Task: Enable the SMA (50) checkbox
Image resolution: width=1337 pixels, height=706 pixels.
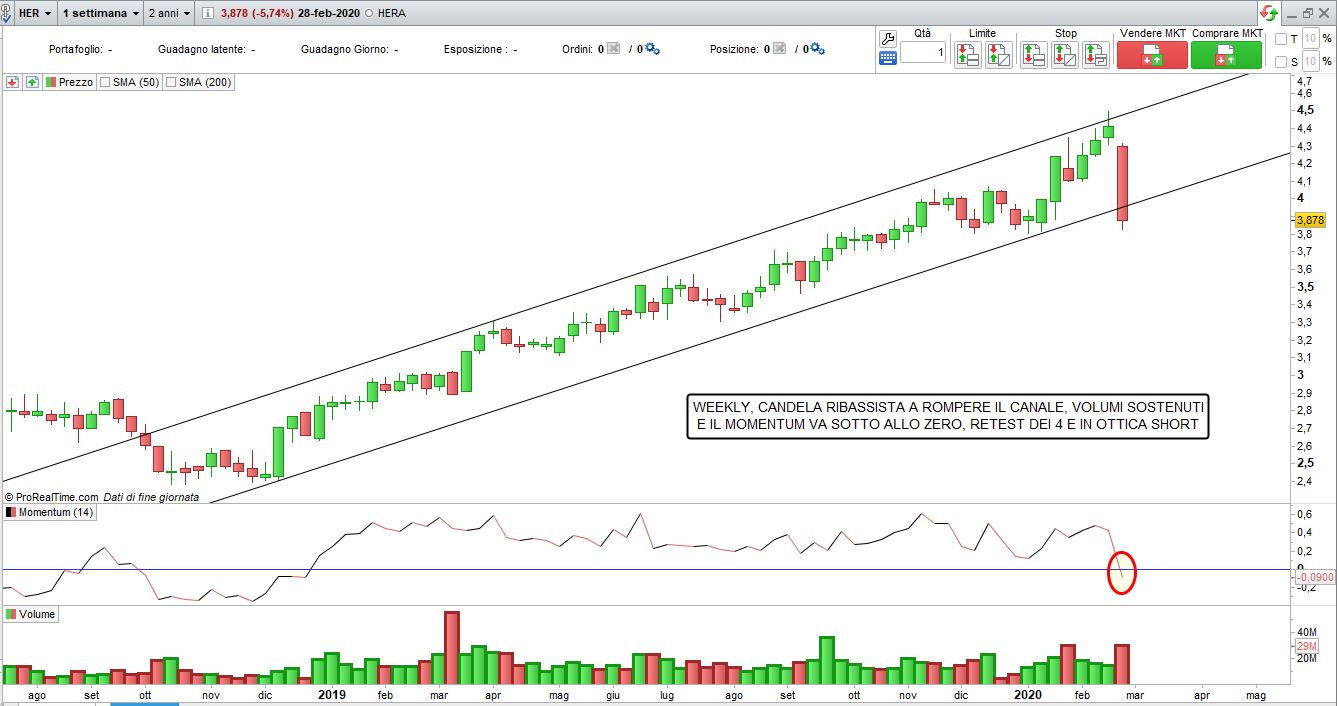Action: 105,82
